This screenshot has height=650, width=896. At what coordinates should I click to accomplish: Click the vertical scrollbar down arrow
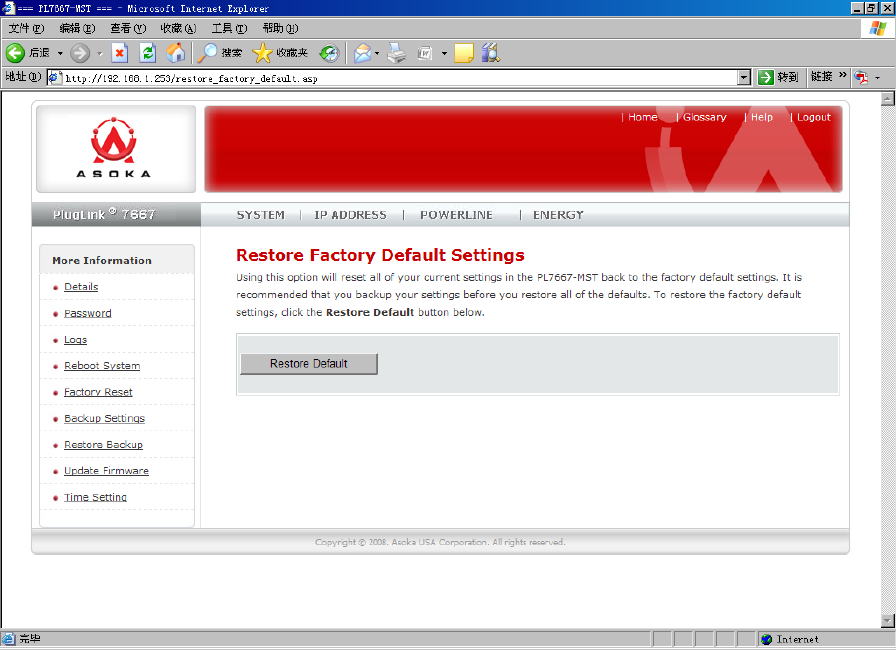[887, 620]
